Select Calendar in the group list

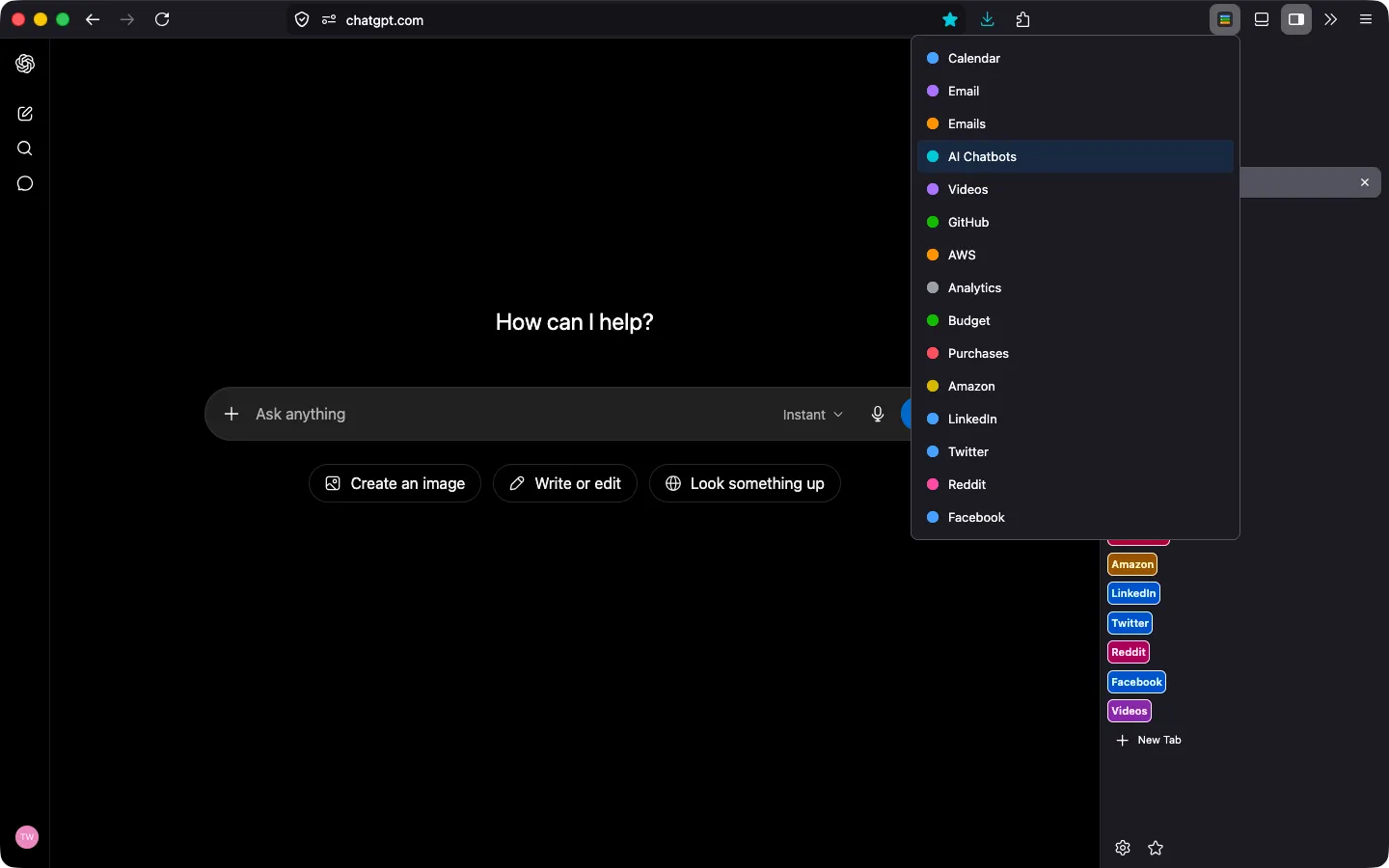coord(1076,58)
